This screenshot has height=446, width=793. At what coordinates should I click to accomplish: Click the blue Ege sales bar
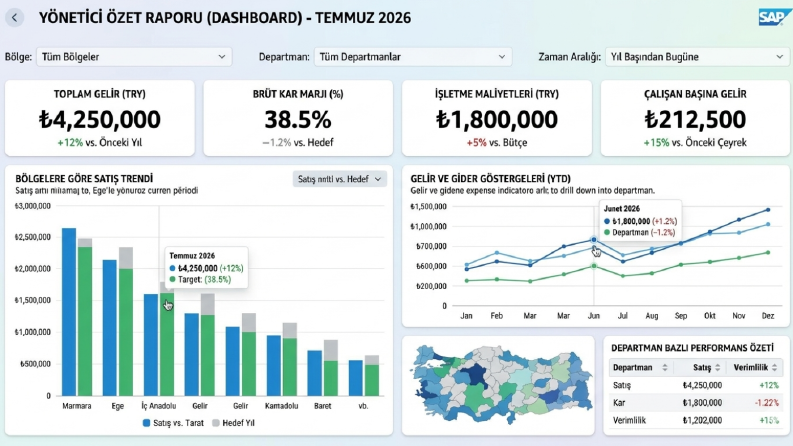110,328
